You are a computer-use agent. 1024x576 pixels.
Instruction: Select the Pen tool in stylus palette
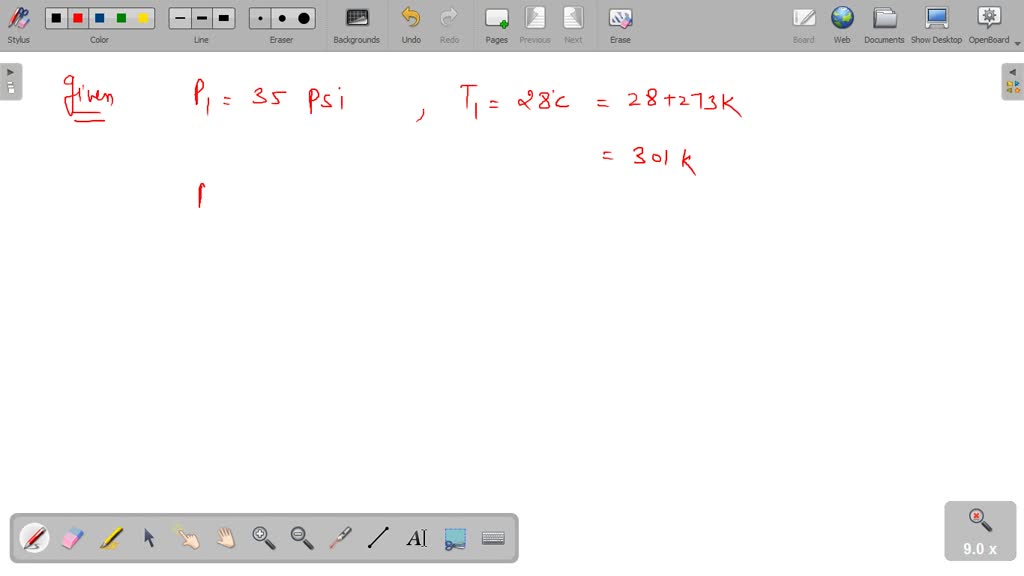(34, 538)
